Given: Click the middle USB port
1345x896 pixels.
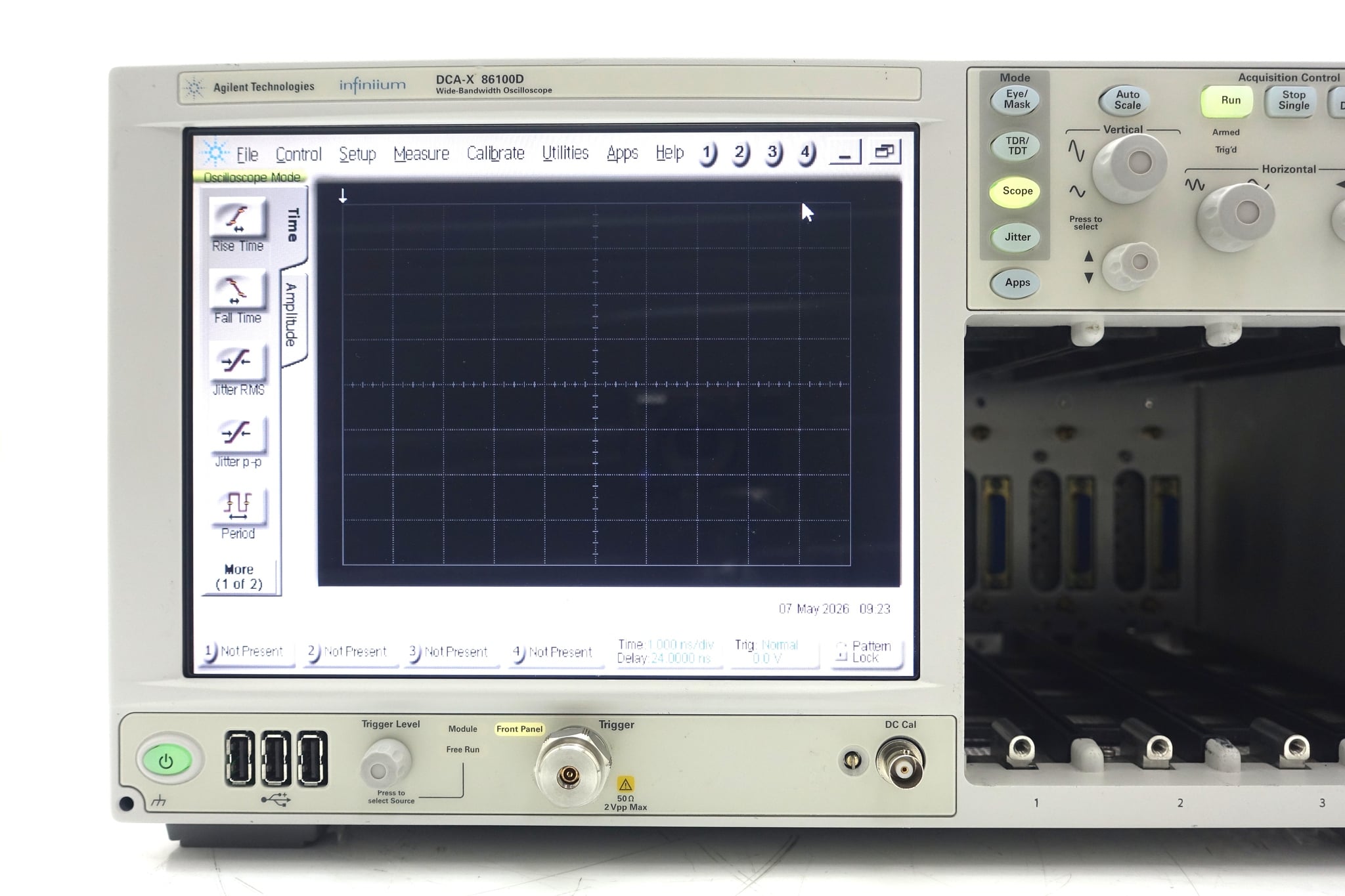Looking at the screenshot, I should [x=275, y=759].
